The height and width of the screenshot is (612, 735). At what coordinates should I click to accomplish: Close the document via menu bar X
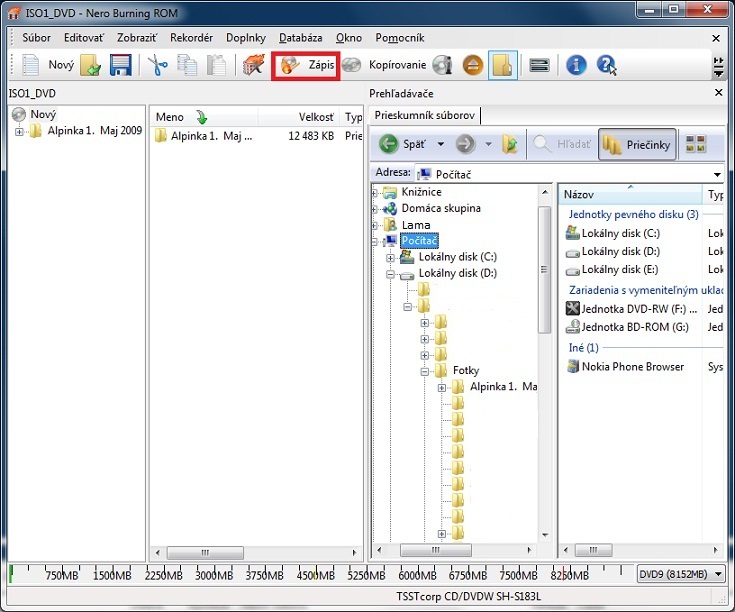(716, 38)
